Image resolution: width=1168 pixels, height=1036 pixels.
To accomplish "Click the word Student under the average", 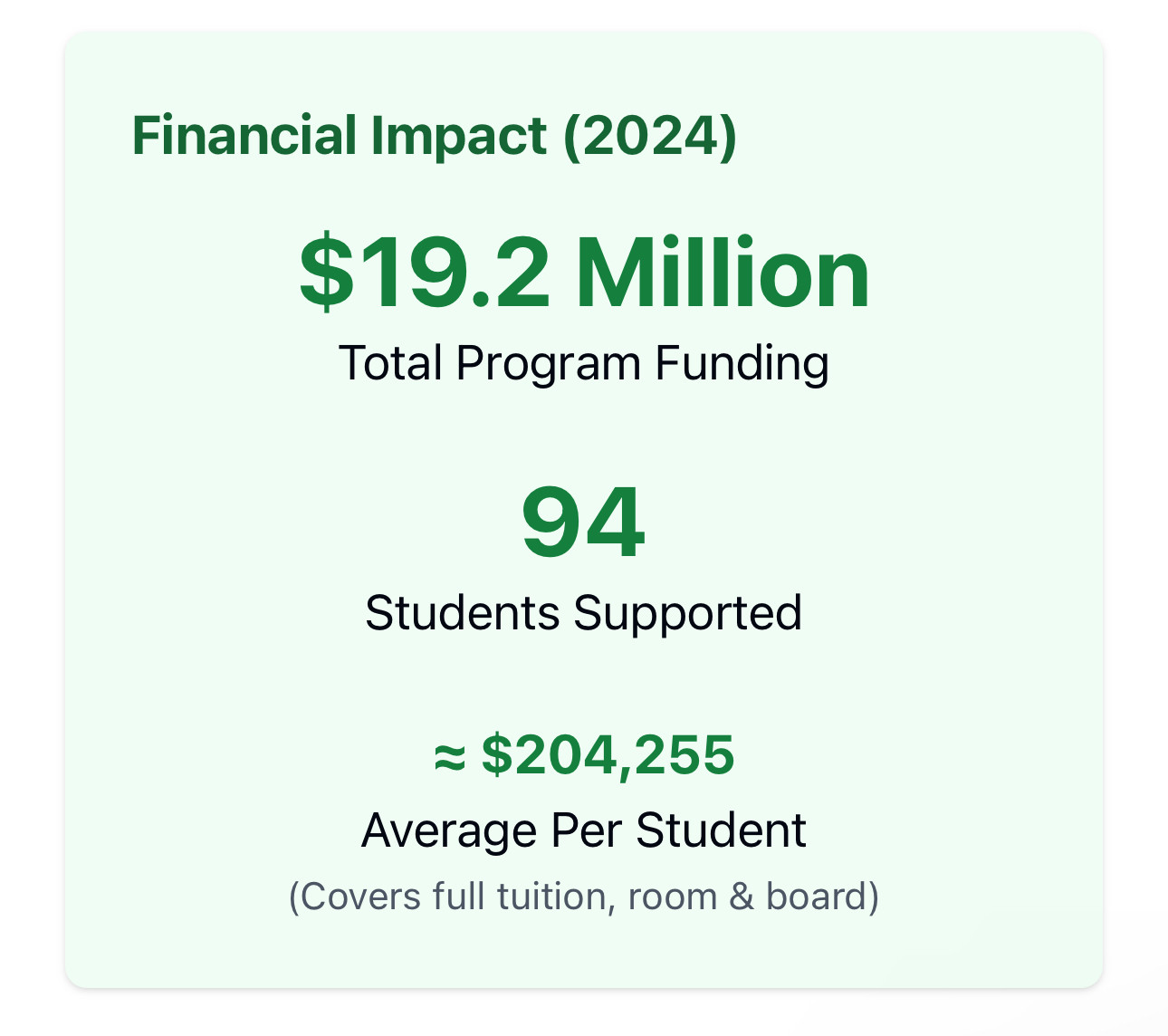I will click(x=721, y=830).
